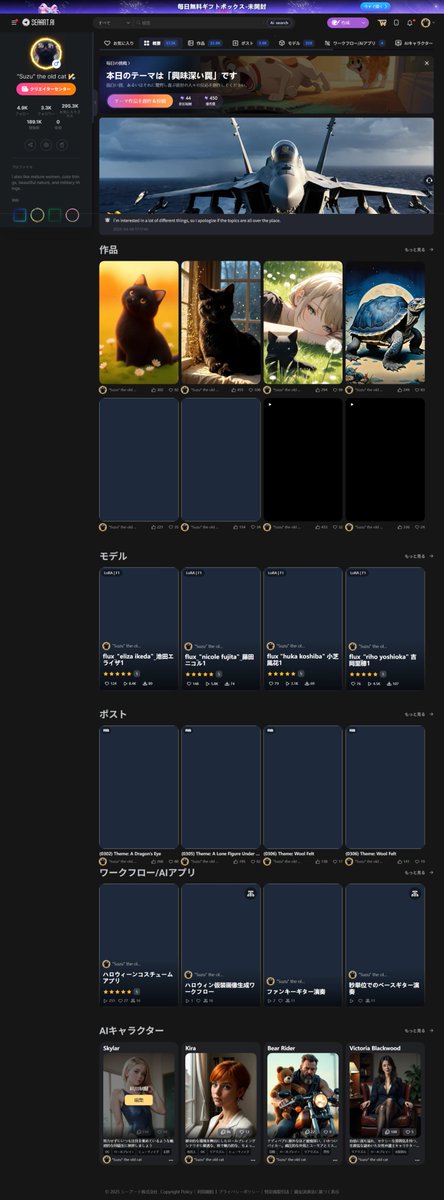The height and width of the screenshot is (1200, 444).
Task: Like the turtle under moon artwork
Action: [x=403, y=390]
